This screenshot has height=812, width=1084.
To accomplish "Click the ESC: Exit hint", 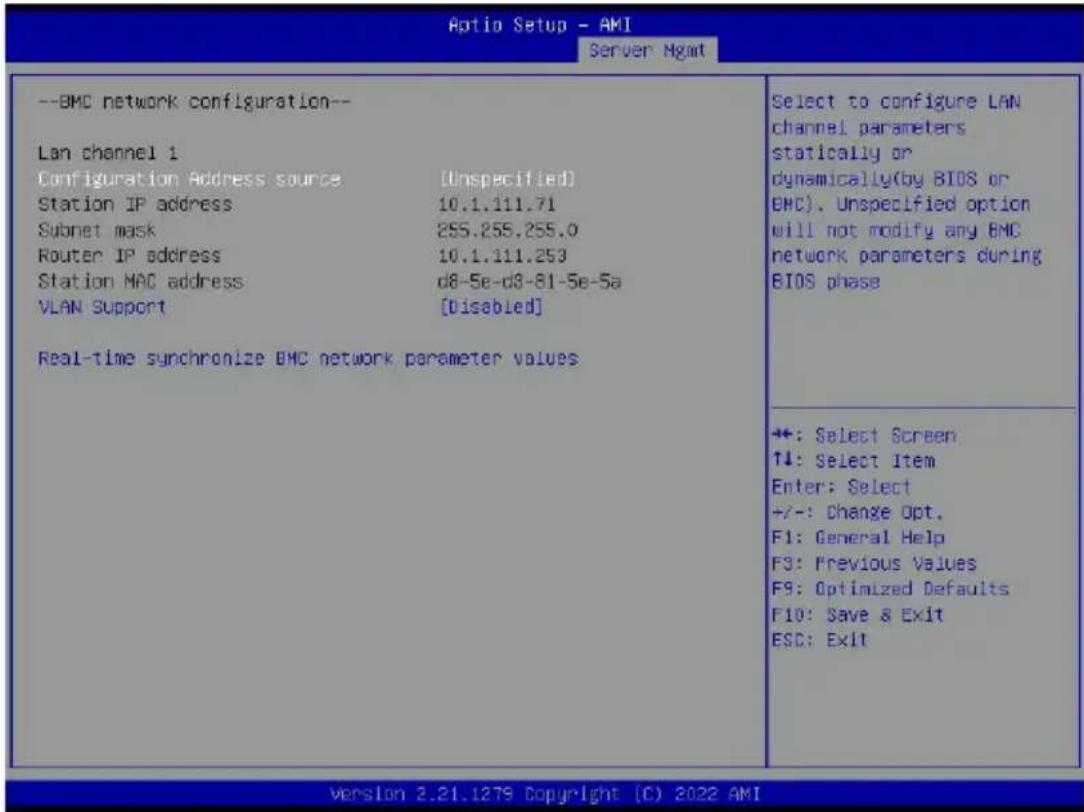I will tap(819, 640).
